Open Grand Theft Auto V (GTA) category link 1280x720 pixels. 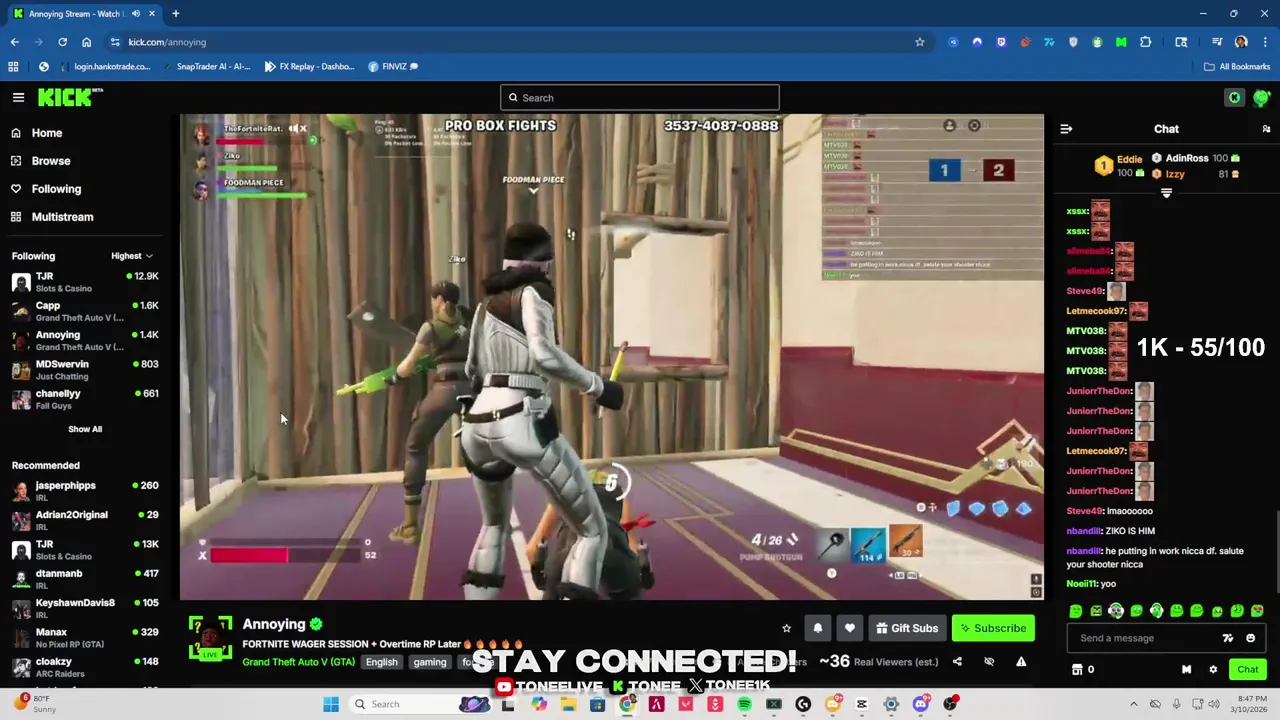(298, 662)
